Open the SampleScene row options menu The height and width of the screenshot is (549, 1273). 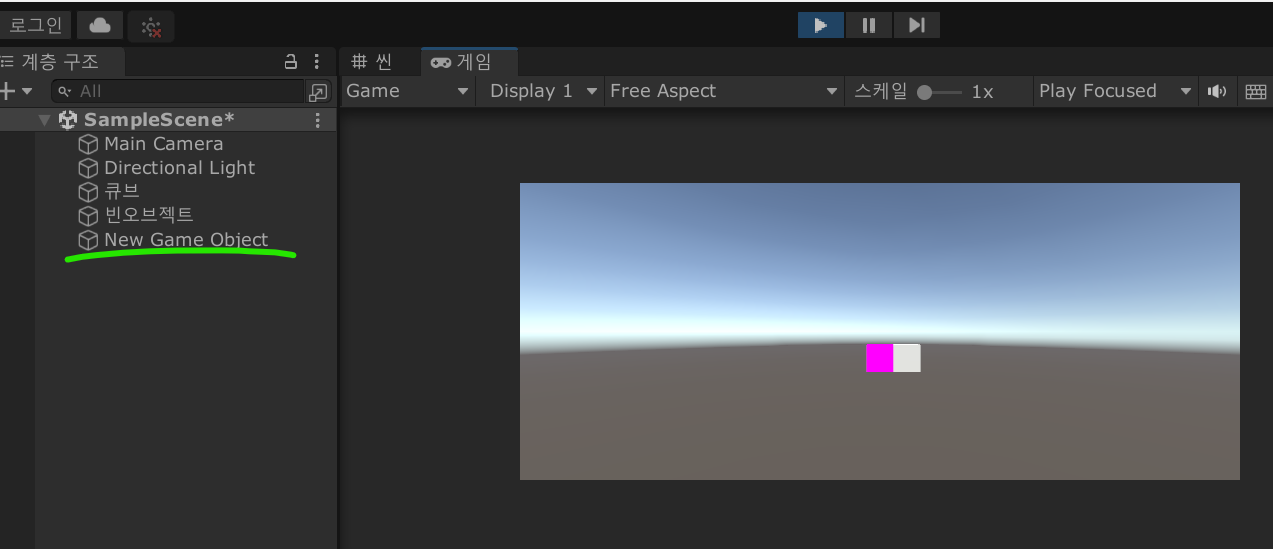coord(318,120)
